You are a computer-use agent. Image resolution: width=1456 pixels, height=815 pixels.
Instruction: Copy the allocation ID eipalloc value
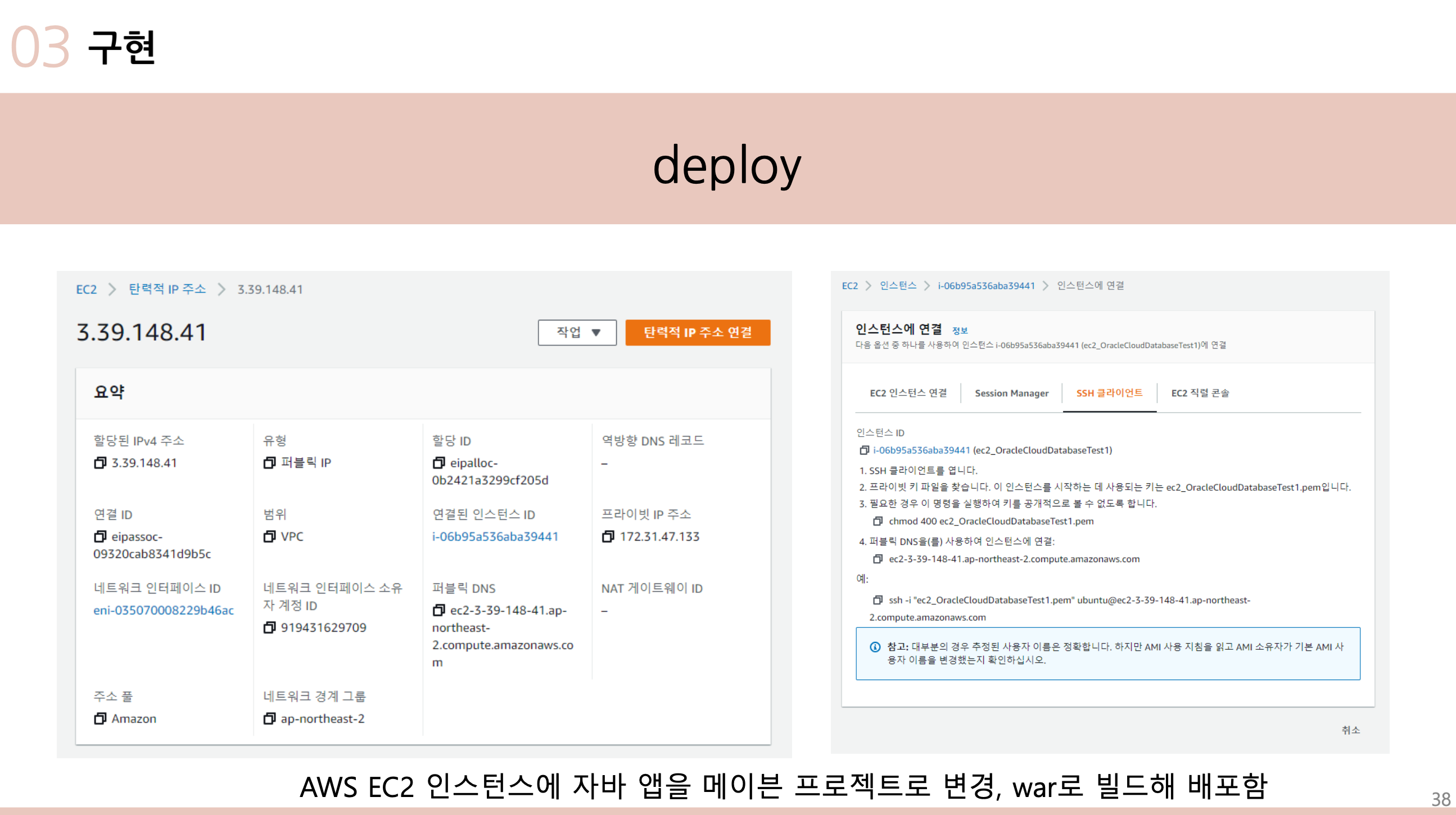438,463
